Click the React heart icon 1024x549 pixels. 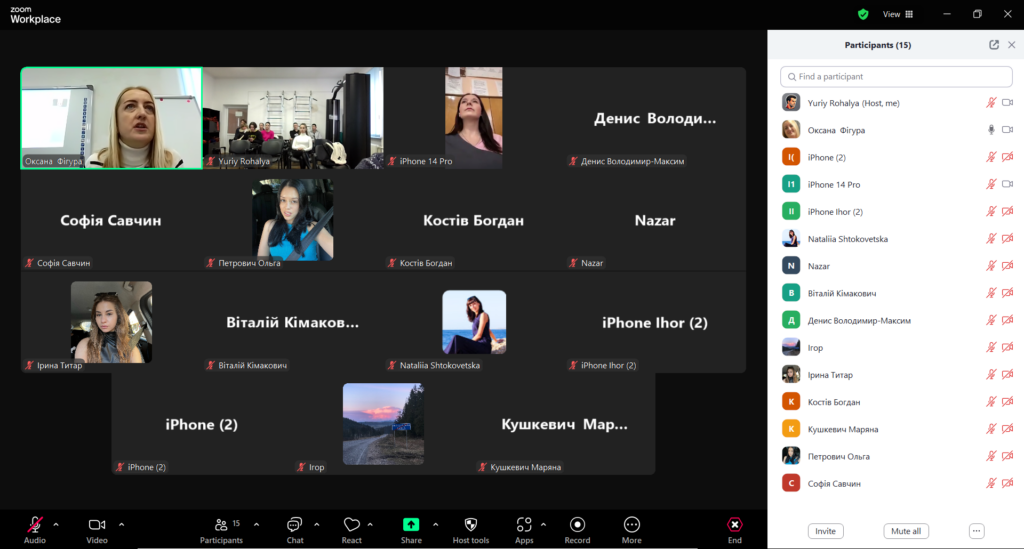pyautogui.click(x=351, y=525)
